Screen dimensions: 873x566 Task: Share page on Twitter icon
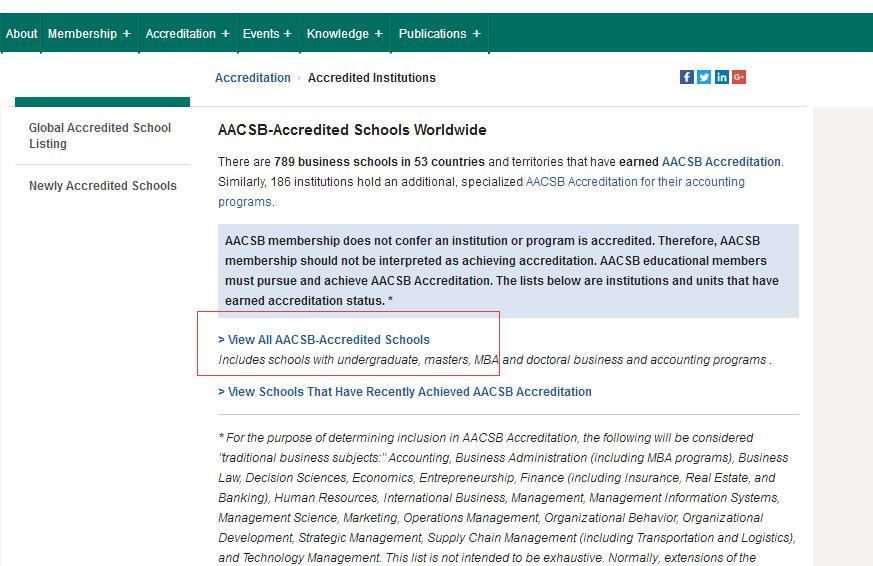coord(704,77)
